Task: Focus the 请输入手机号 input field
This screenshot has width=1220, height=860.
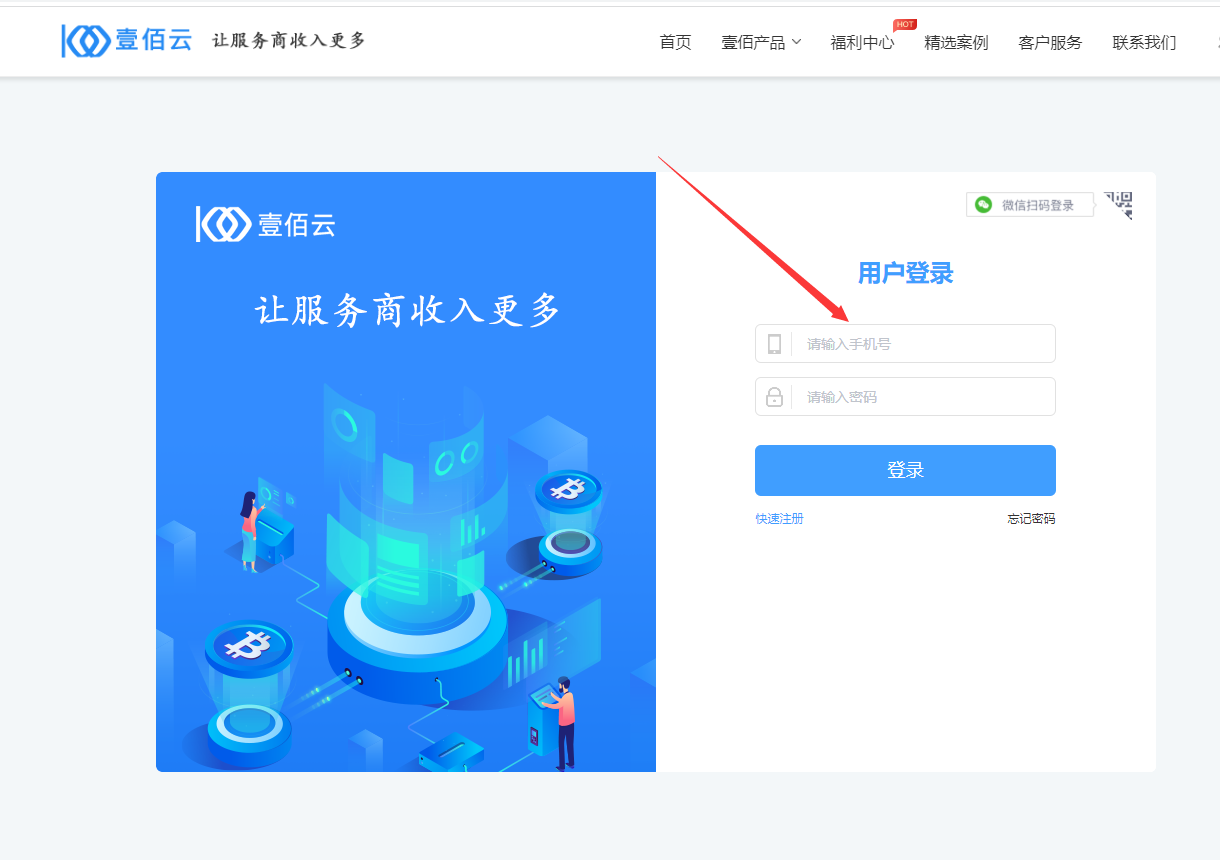Action: pos(905,343)
